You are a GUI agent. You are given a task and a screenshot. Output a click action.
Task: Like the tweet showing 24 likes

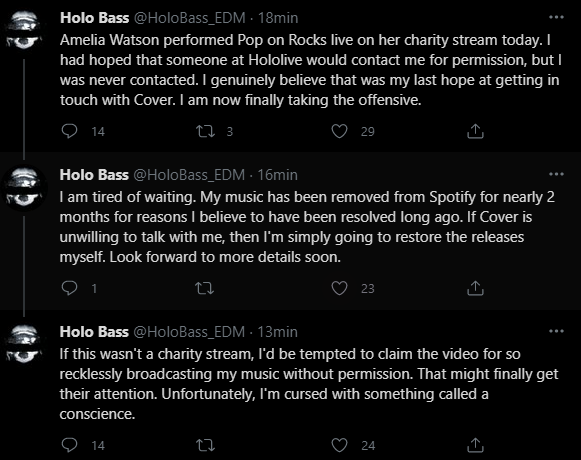[339, 445]
